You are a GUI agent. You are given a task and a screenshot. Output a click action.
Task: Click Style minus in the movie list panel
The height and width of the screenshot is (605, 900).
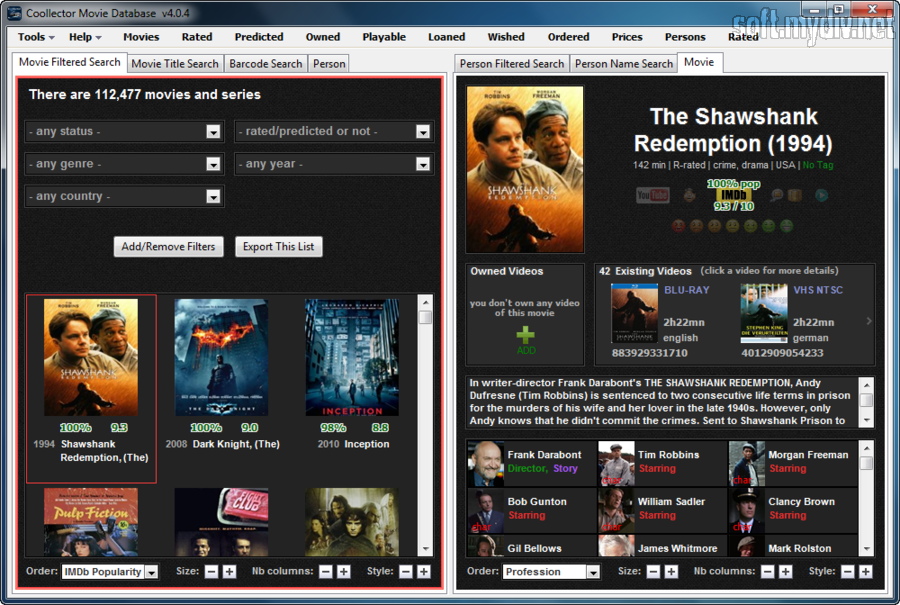point(406,572)
